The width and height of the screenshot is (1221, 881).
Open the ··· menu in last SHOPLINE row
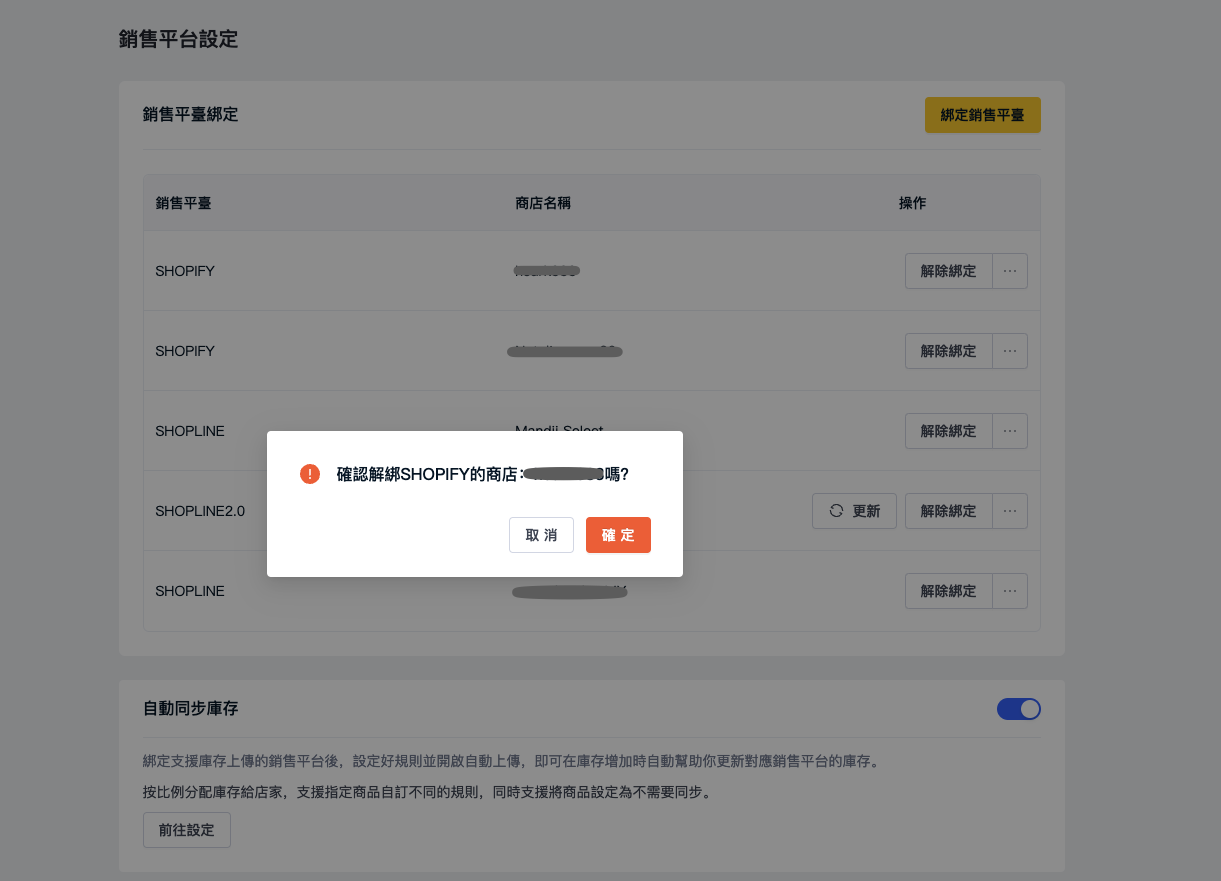click(1010, 591)
